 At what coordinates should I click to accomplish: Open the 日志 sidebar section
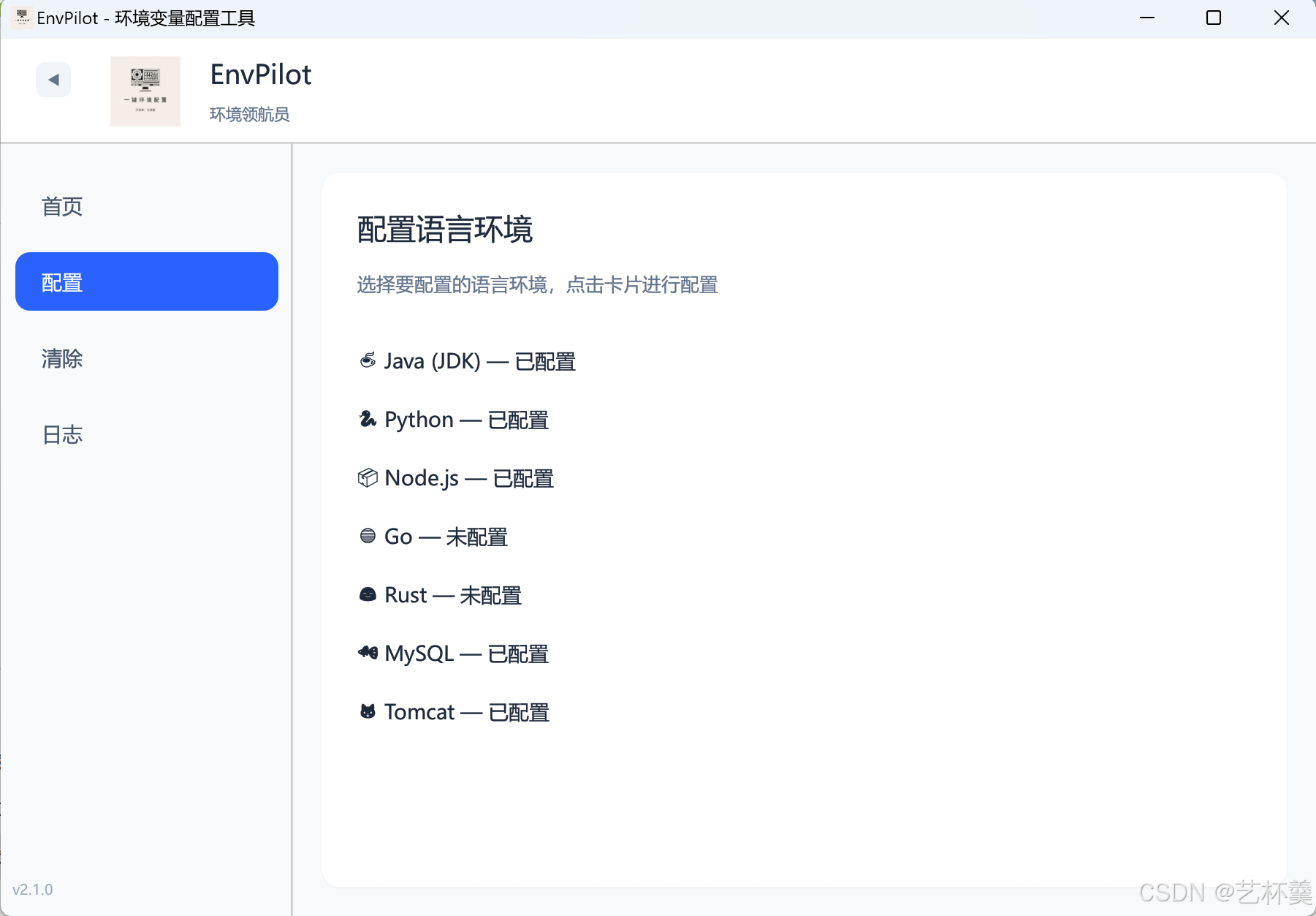pos(62,434)
